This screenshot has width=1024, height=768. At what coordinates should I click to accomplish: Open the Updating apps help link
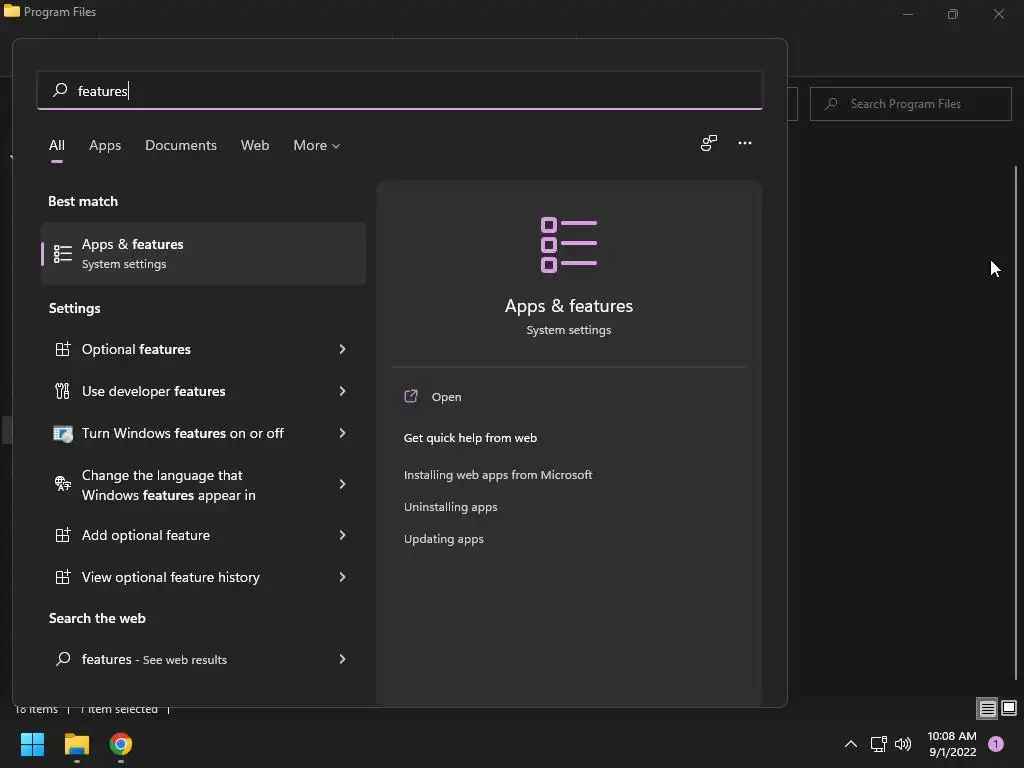click(x=443, y=539)
